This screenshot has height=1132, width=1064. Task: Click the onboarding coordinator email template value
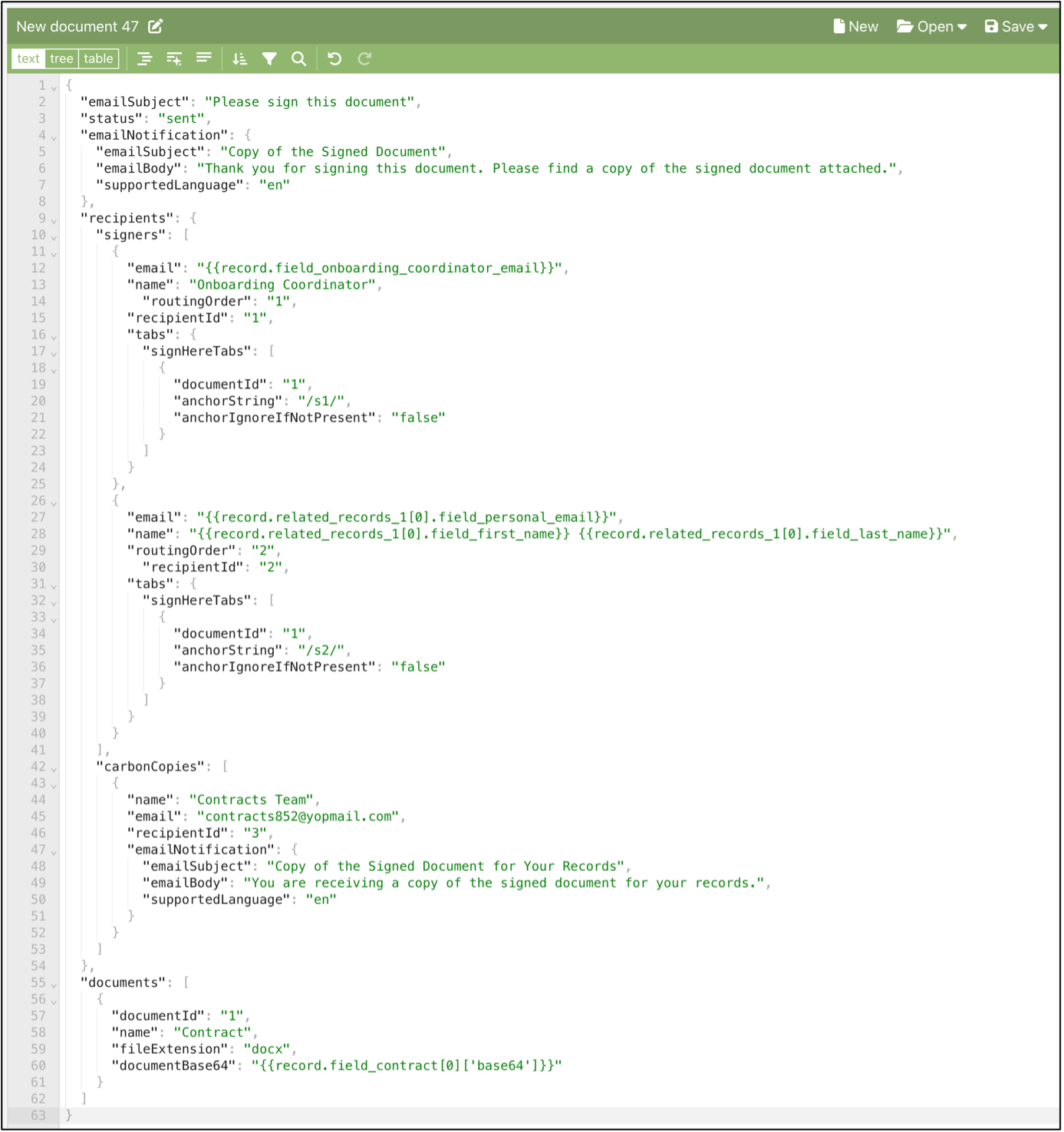click(x=380, y=269)
